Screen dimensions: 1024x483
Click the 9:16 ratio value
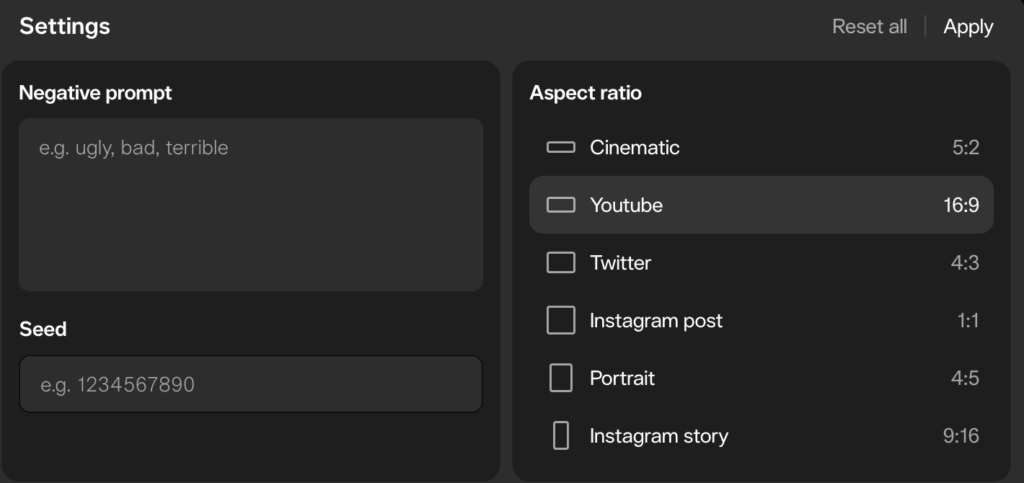(961, 436)
